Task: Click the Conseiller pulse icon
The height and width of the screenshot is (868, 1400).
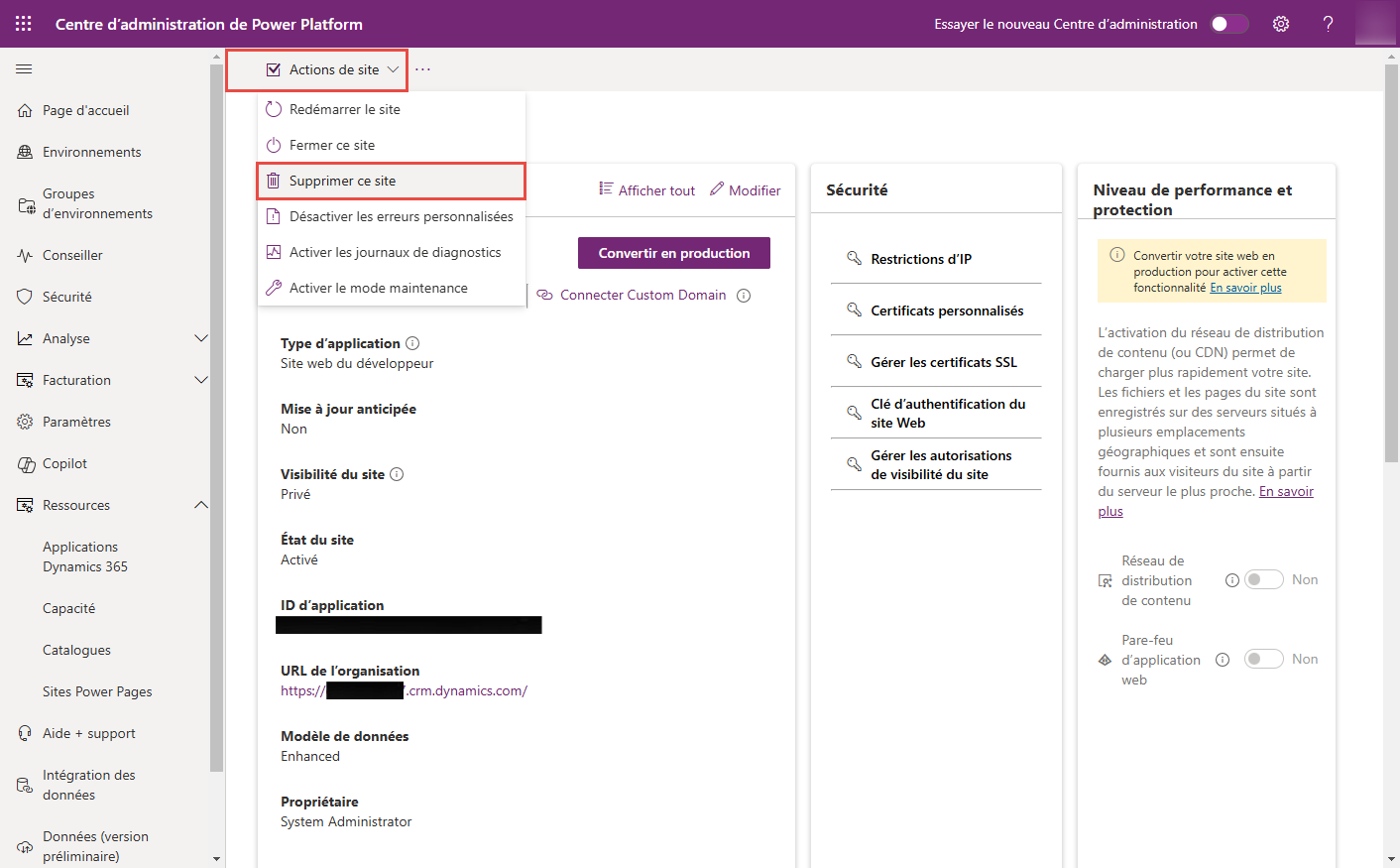Action: pyautogui.click(x=25, y=255)
